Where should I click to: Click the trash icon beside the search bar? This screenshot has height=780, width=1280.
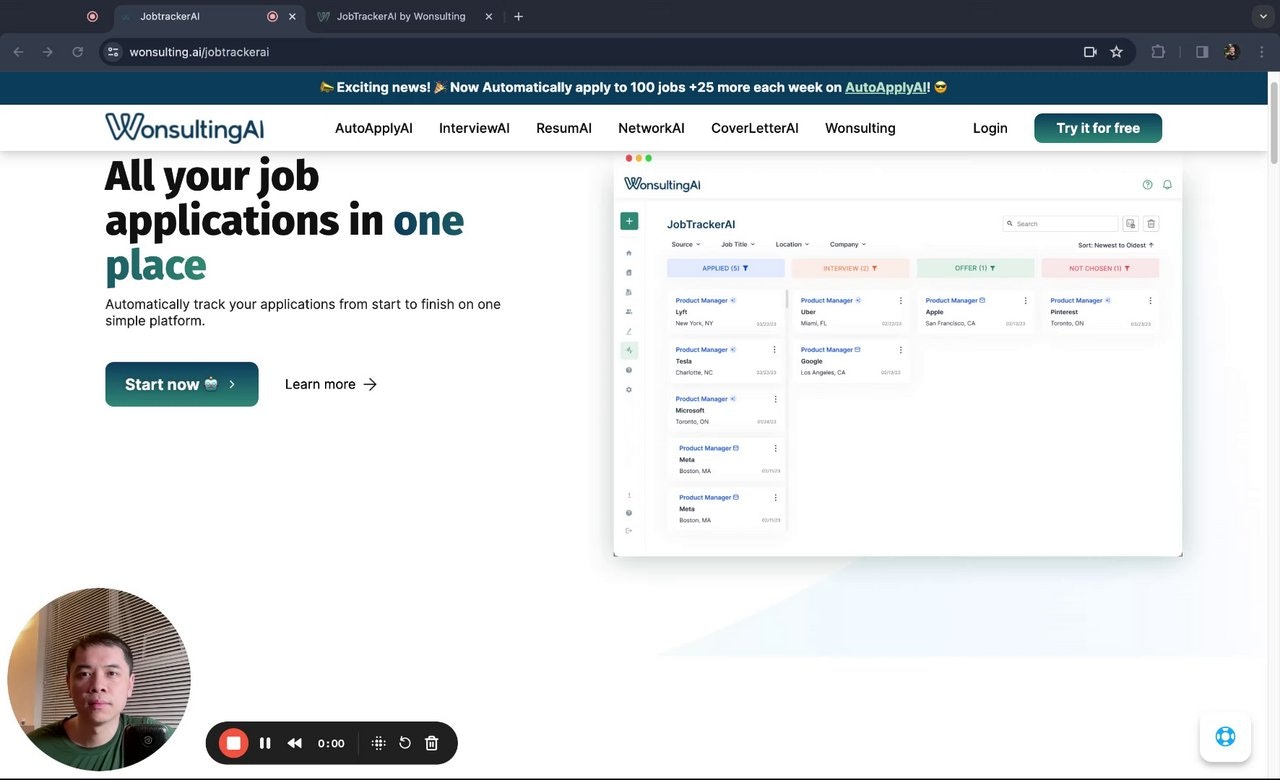[x=1151, y=223]
